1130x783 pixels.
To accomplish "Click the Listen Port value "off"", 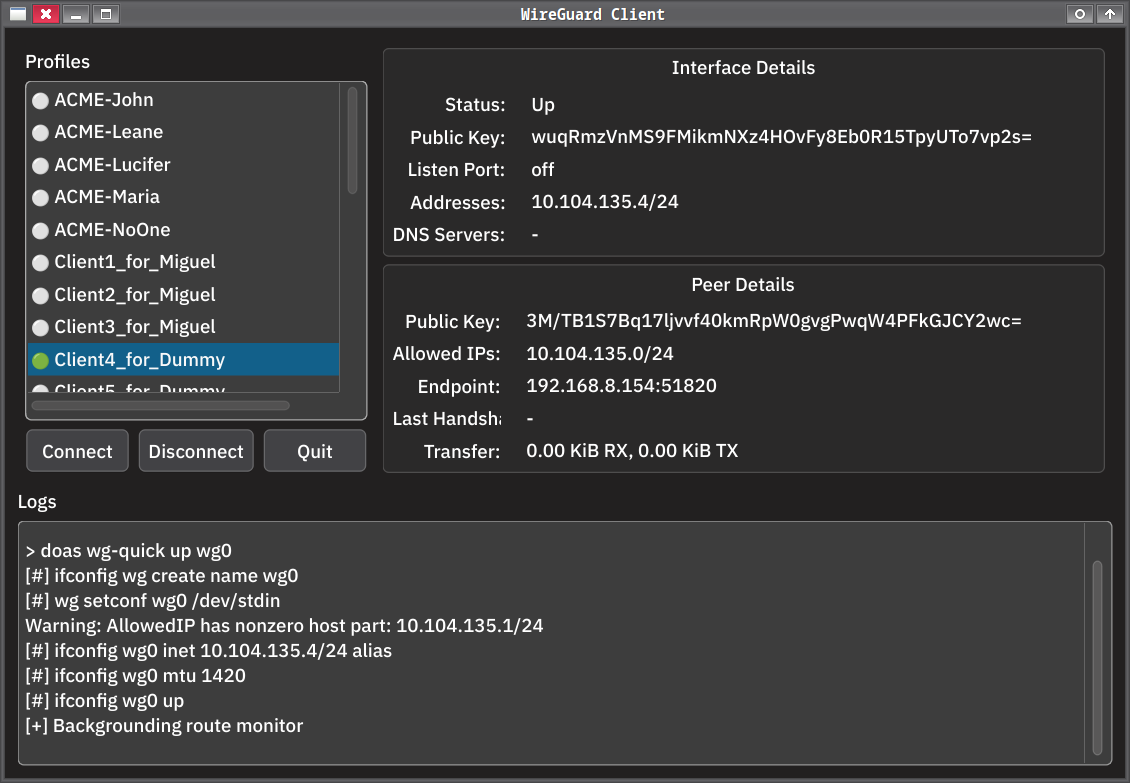I will click(x=543, y=170).
